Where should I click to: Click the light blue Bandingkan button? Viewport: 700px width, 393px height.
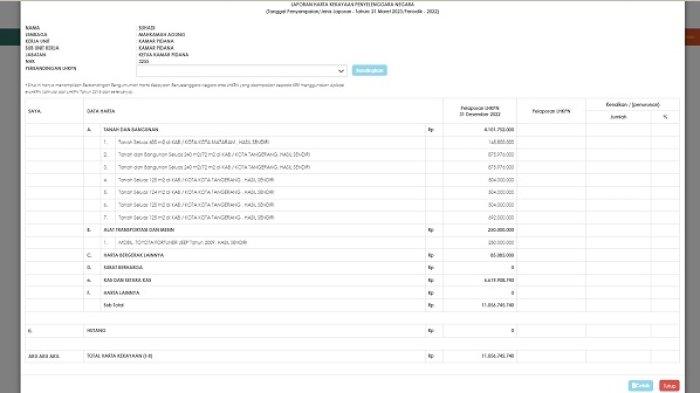(369, 70)
